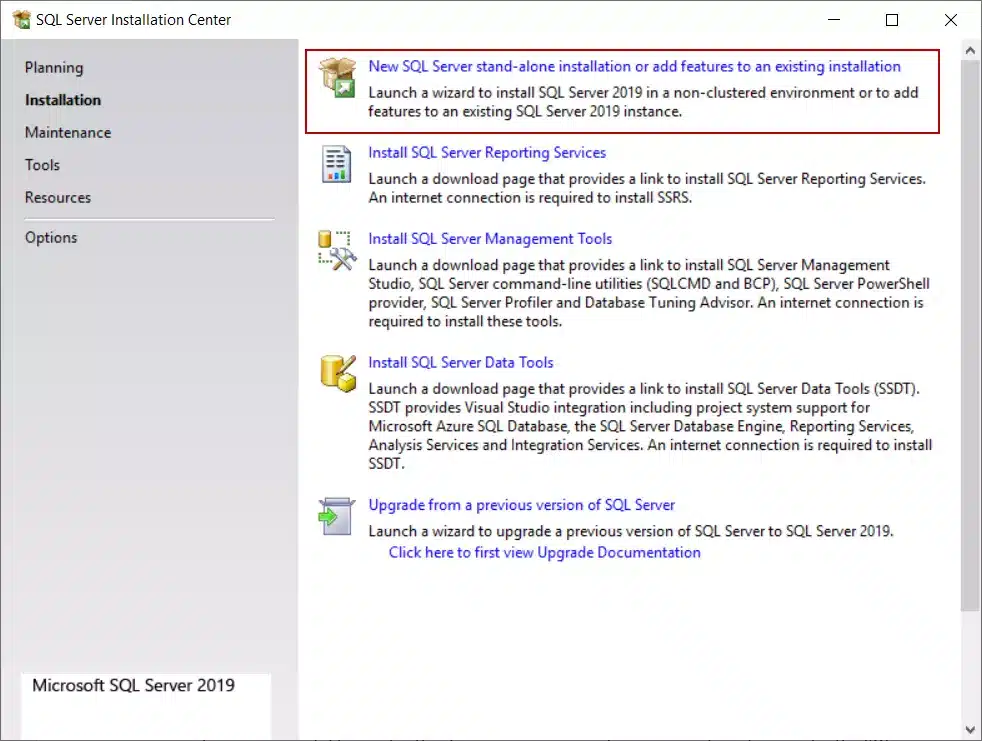
Task: Launch New SQL Server stand-alone installation link
Action: coord(634,66)
